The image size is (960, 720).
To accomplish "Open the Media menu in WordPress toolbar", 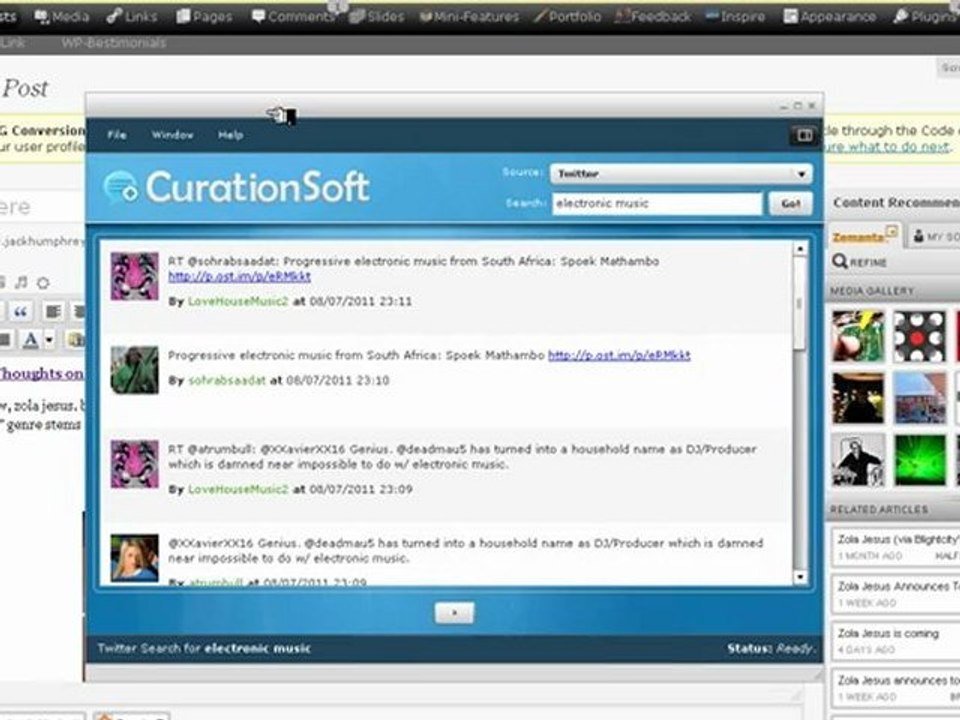I will [62, 17].
